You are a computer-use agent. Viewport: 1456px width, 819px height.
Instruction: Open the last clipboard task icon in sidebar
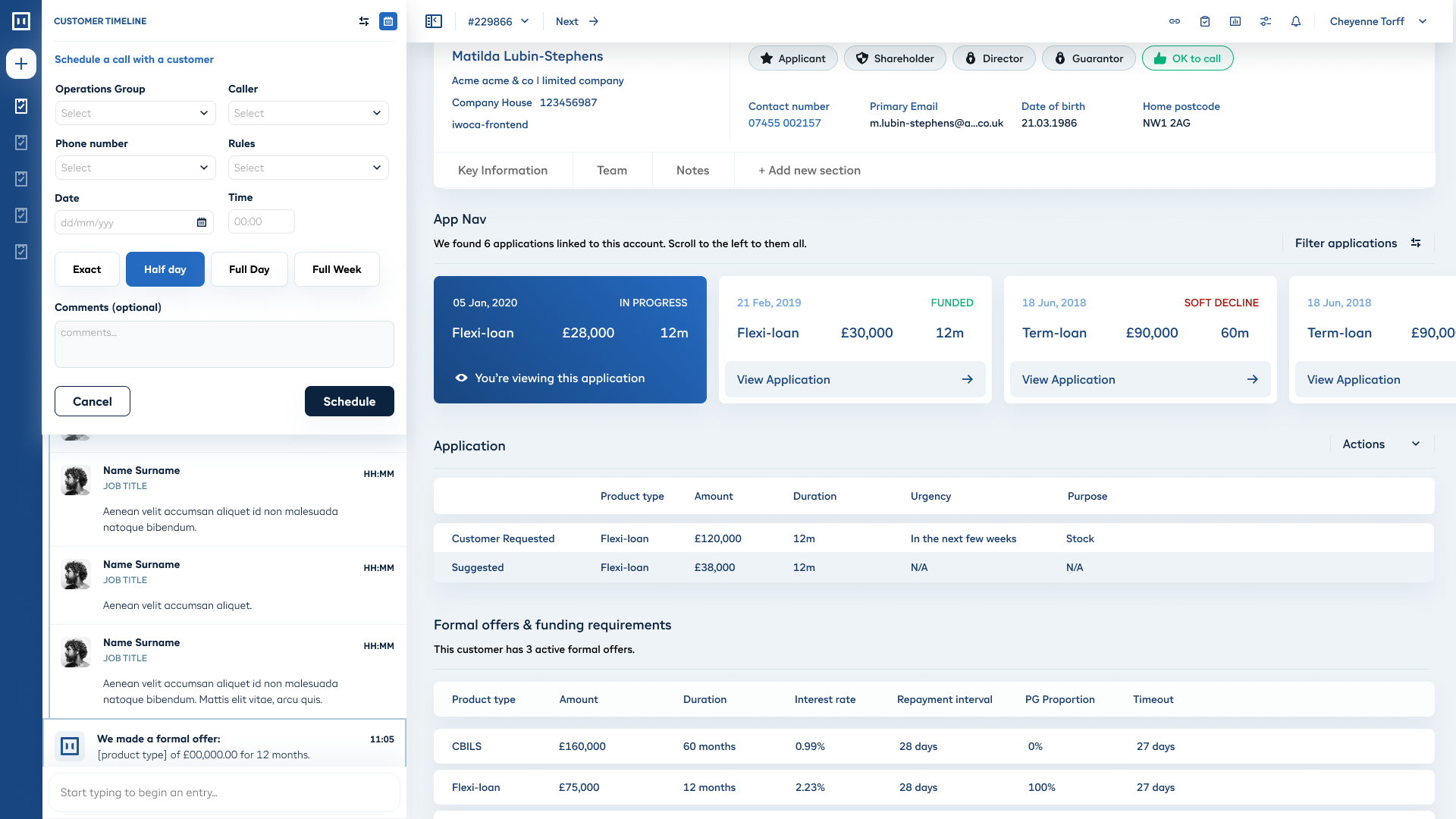coord(21,252)
